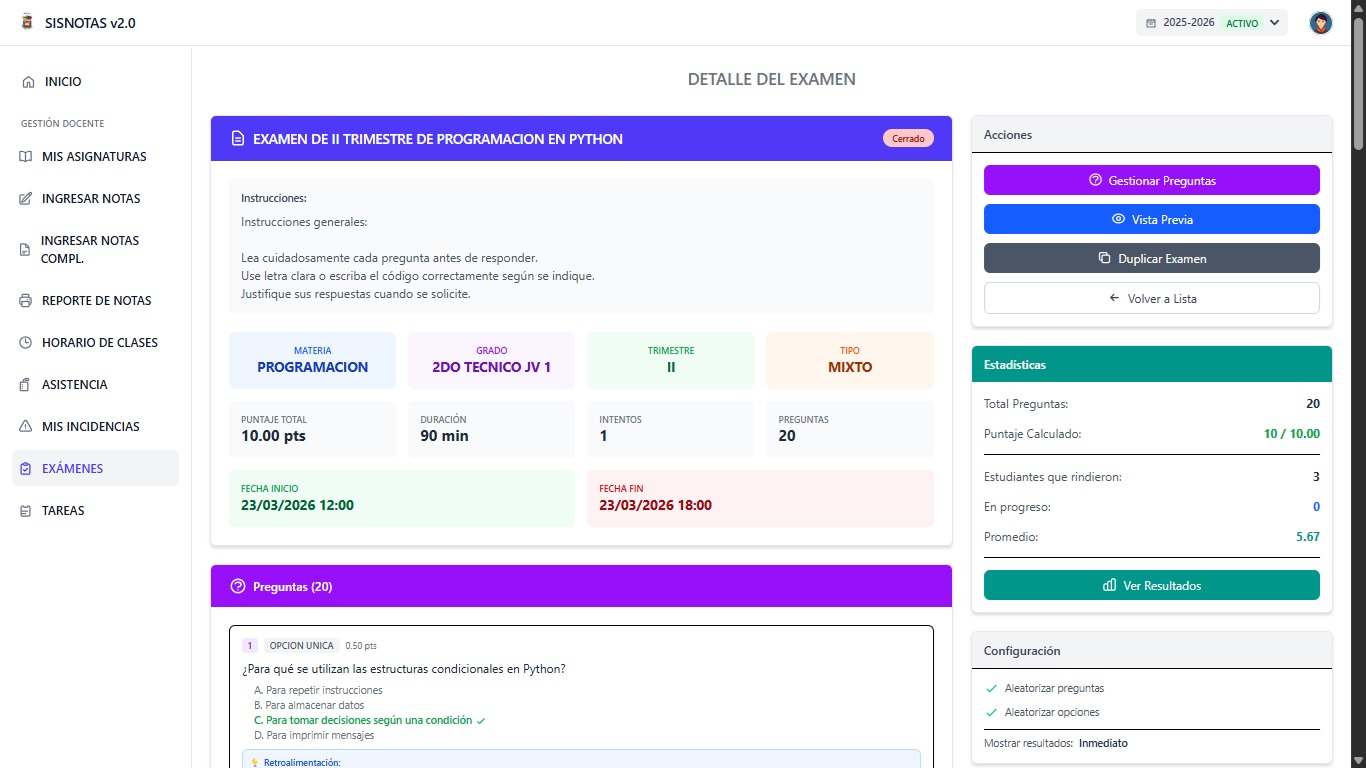The image size is (1366, 768).
Task: Click the check mark after answer option C
Action: [481, 720]
